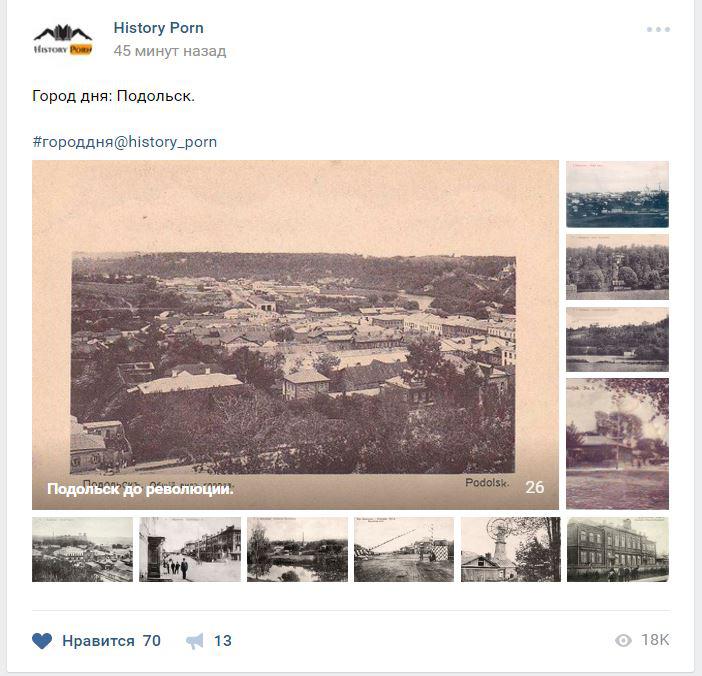Open the third right-column riverside thumbnail
Image resolution: width=702 pixels, height=676 pixels.
click(617, 340)
